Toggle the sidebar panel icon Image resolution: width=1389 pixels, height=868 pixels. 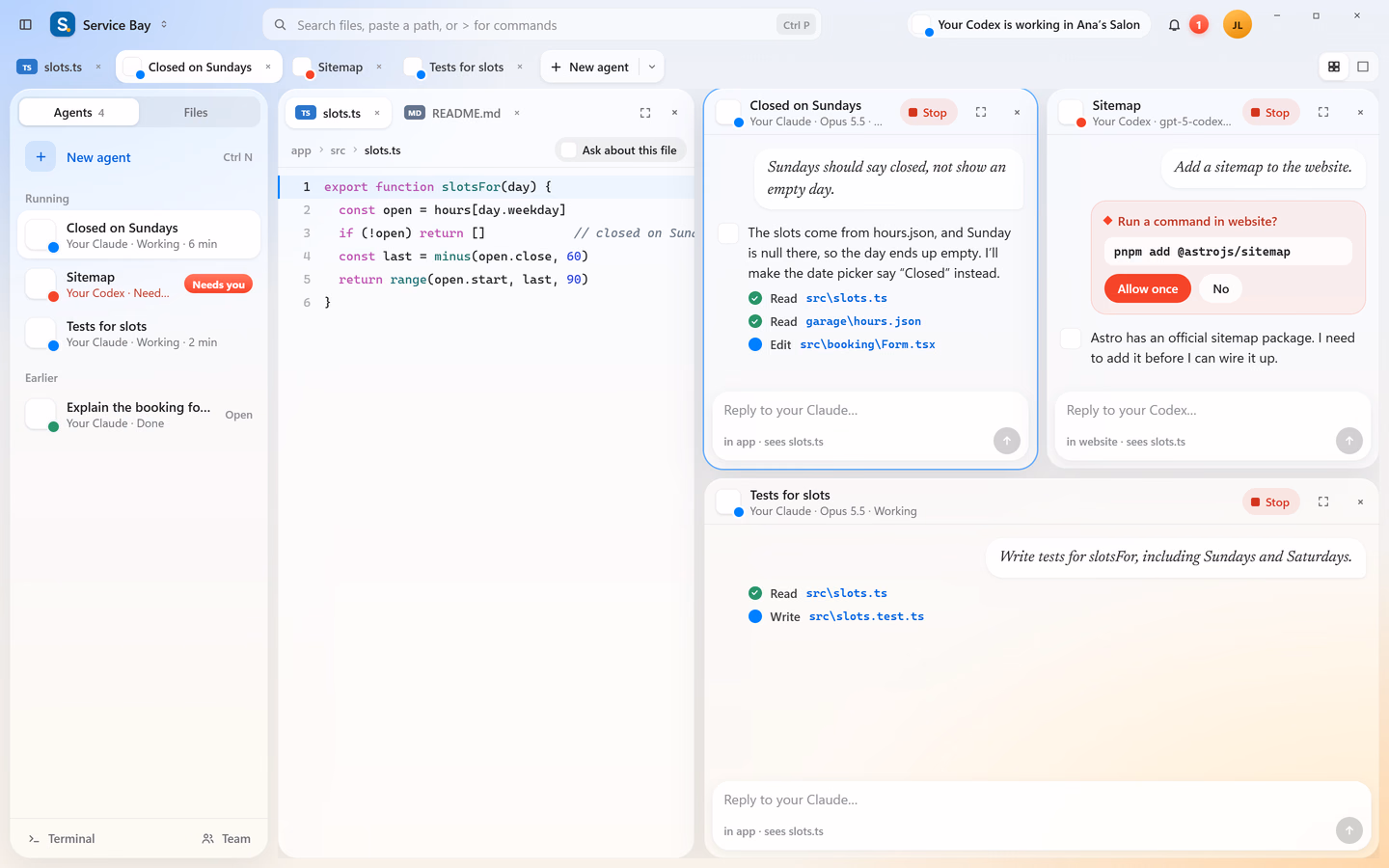coord(26,25)
